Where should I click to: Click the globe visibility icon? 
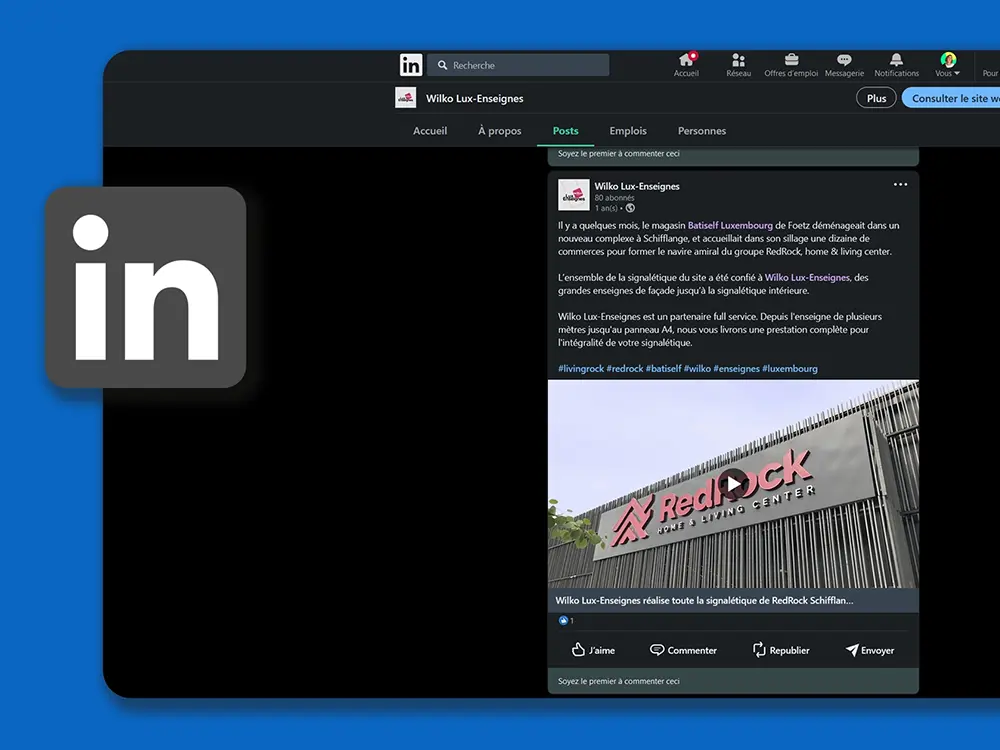630,208
